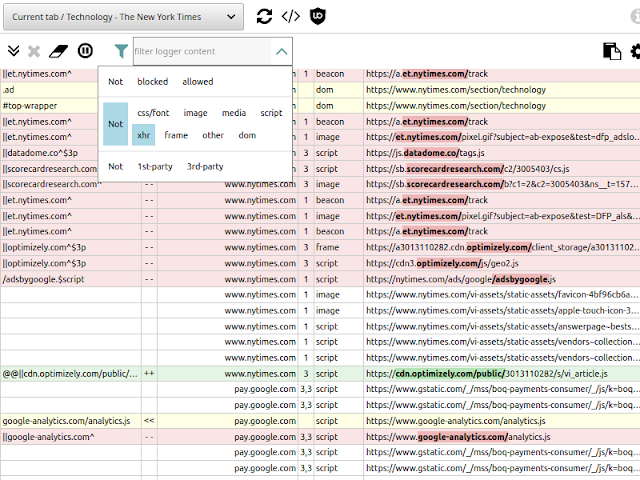Open the Current tab selector dropdown
640x480 pixels.
point(123,17)
